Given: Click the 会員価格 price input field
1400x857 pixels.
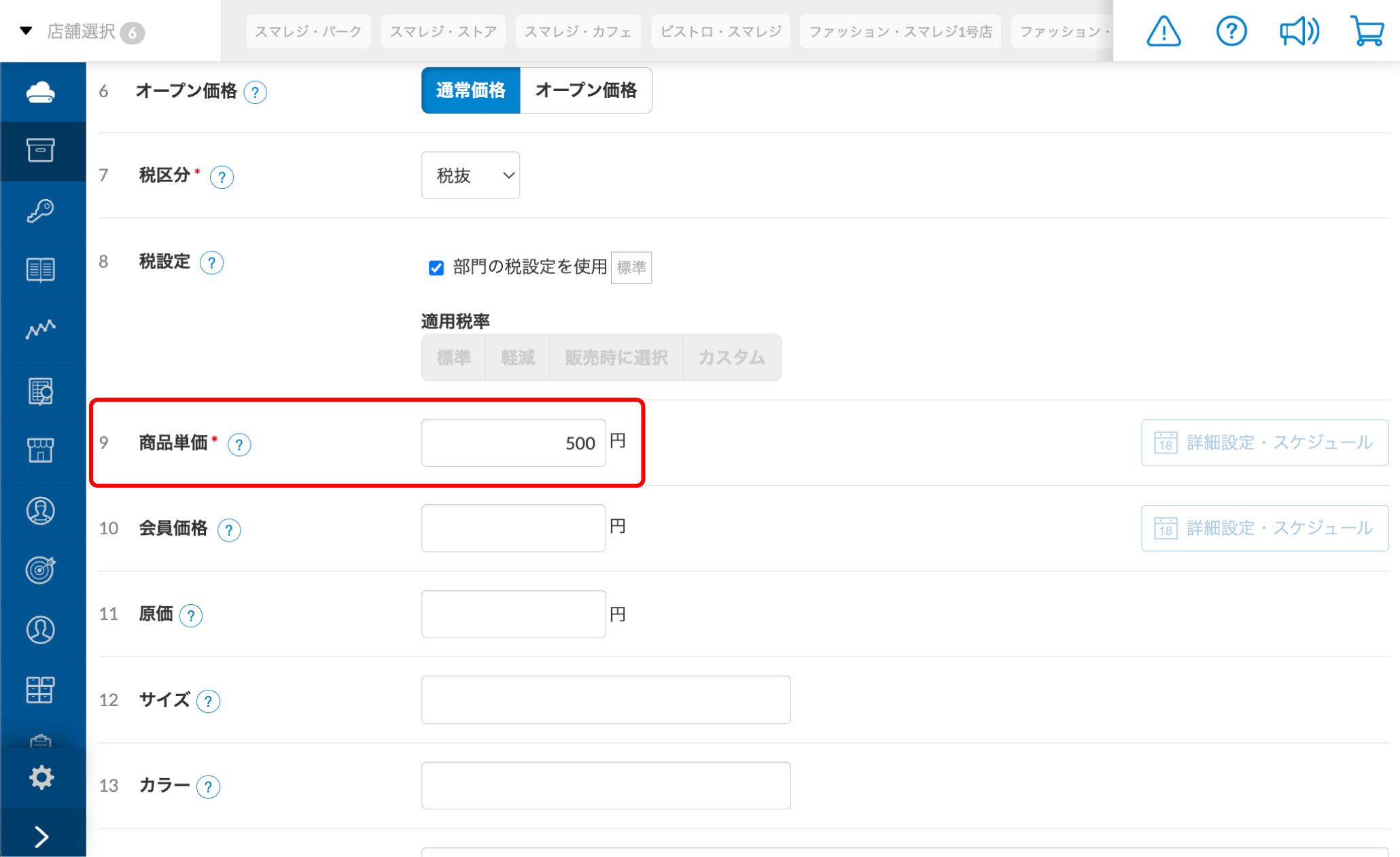Looking at the screenshot, I should 512,528.
